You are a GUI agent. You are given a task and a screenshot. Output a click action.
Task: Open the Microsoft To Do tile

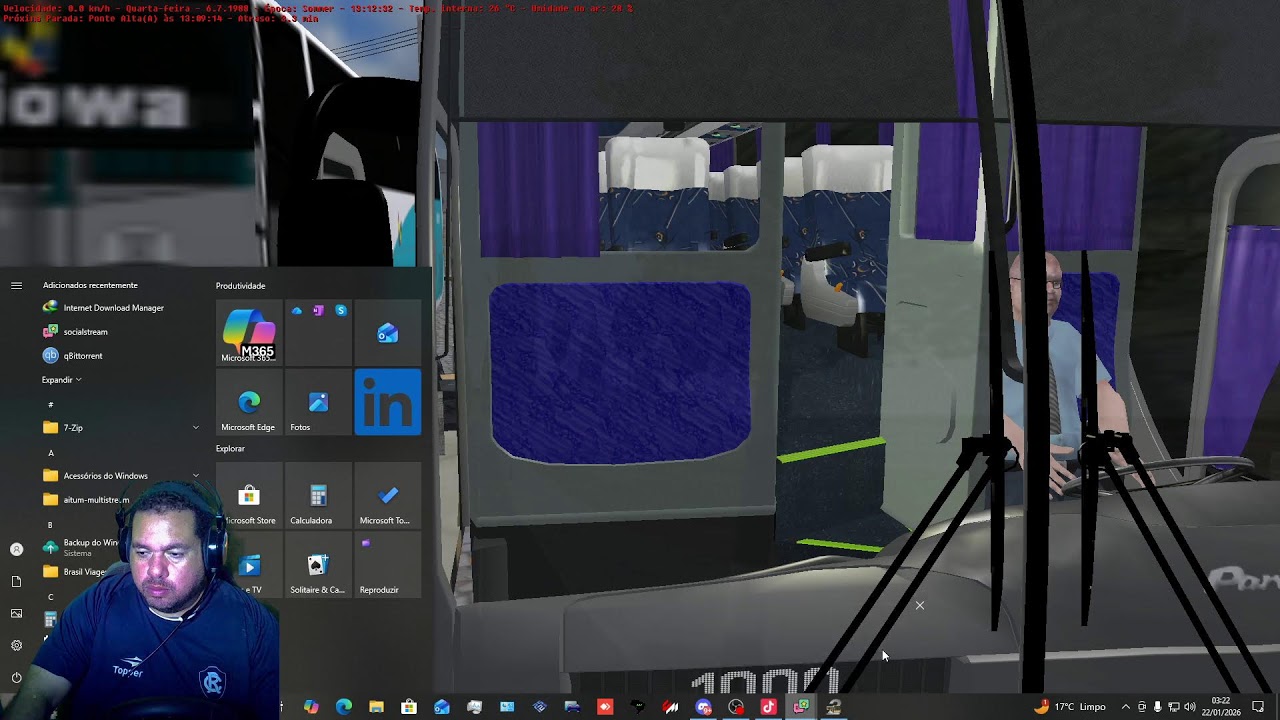[x=387, y=496]
